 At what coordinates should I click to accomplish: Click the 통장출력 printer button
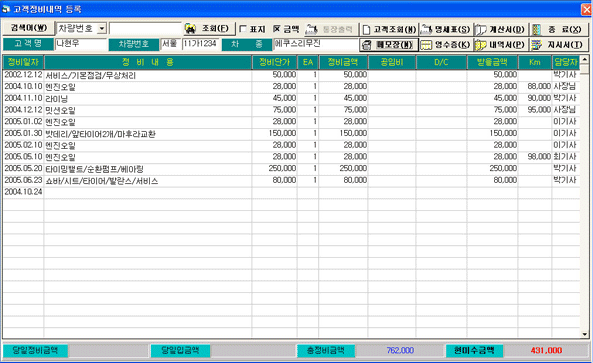point(331,29)
